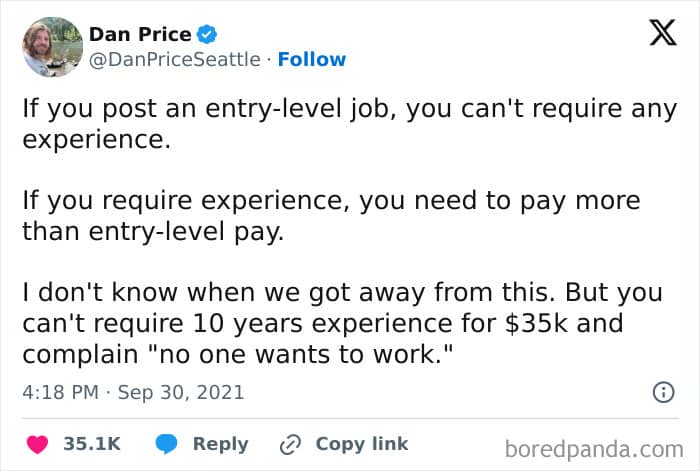The image size is (700, 471).
Task: Click the entry-level job paragraph
Action: coord(350,124)
